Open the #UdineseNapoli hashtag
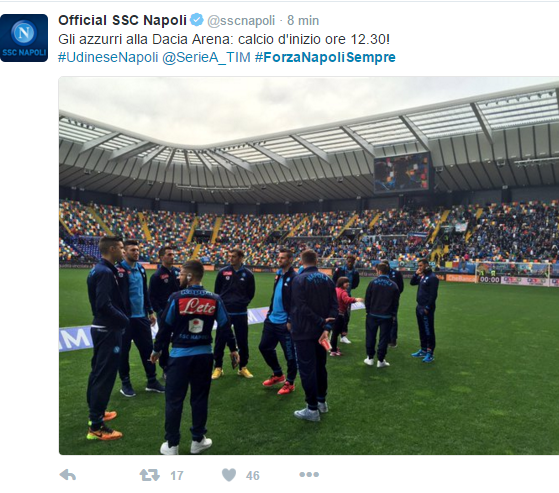 point(108,57)
